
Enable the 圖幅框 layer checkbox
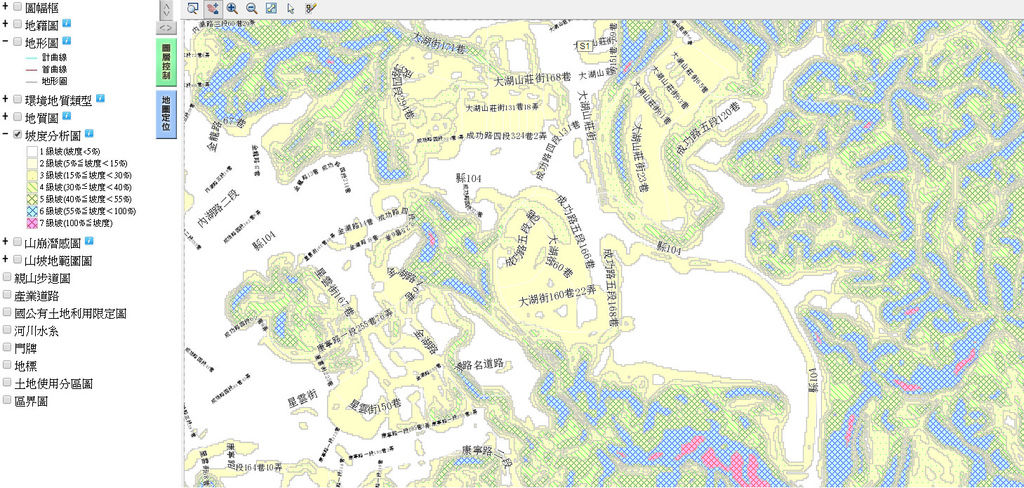pos(17,7)
